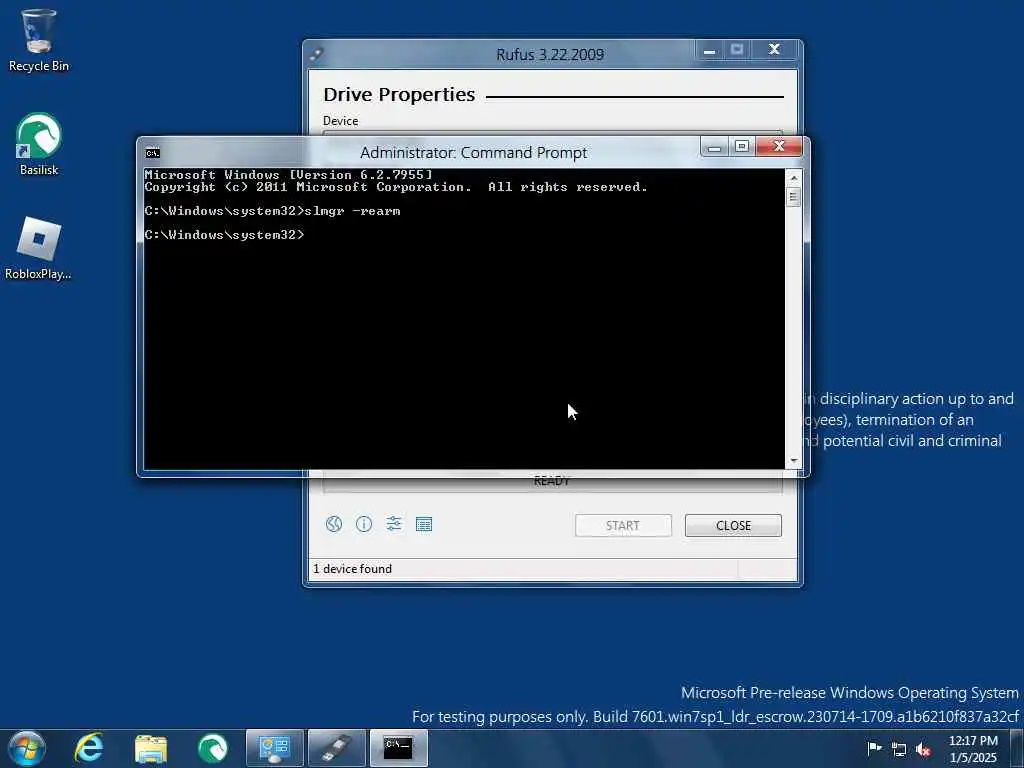Click the 'Drive Properties' heading in Rufus
Image resolution: width=1024 pixels, height=768 pixels.
[399, 95]
